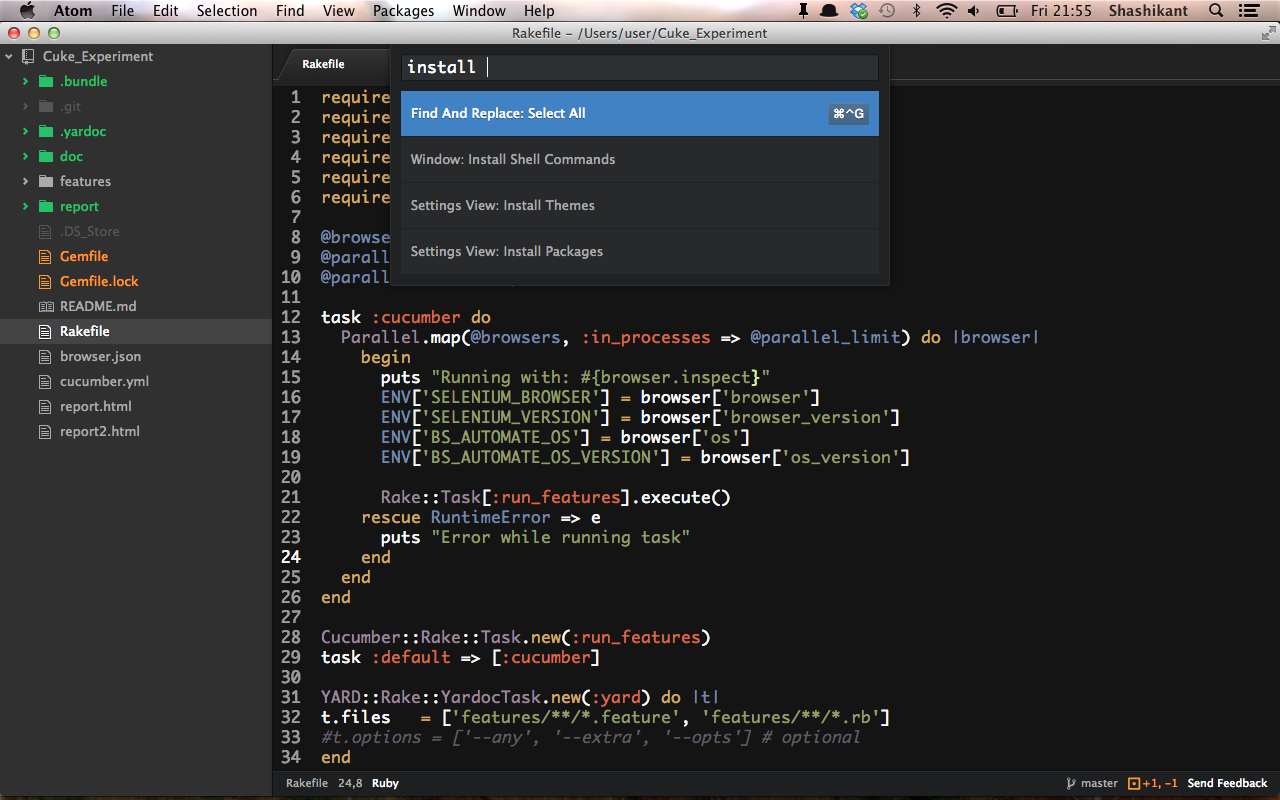Click the report folder icon
This screenshot has height=800, width=1280.
[x=45, y=206]
